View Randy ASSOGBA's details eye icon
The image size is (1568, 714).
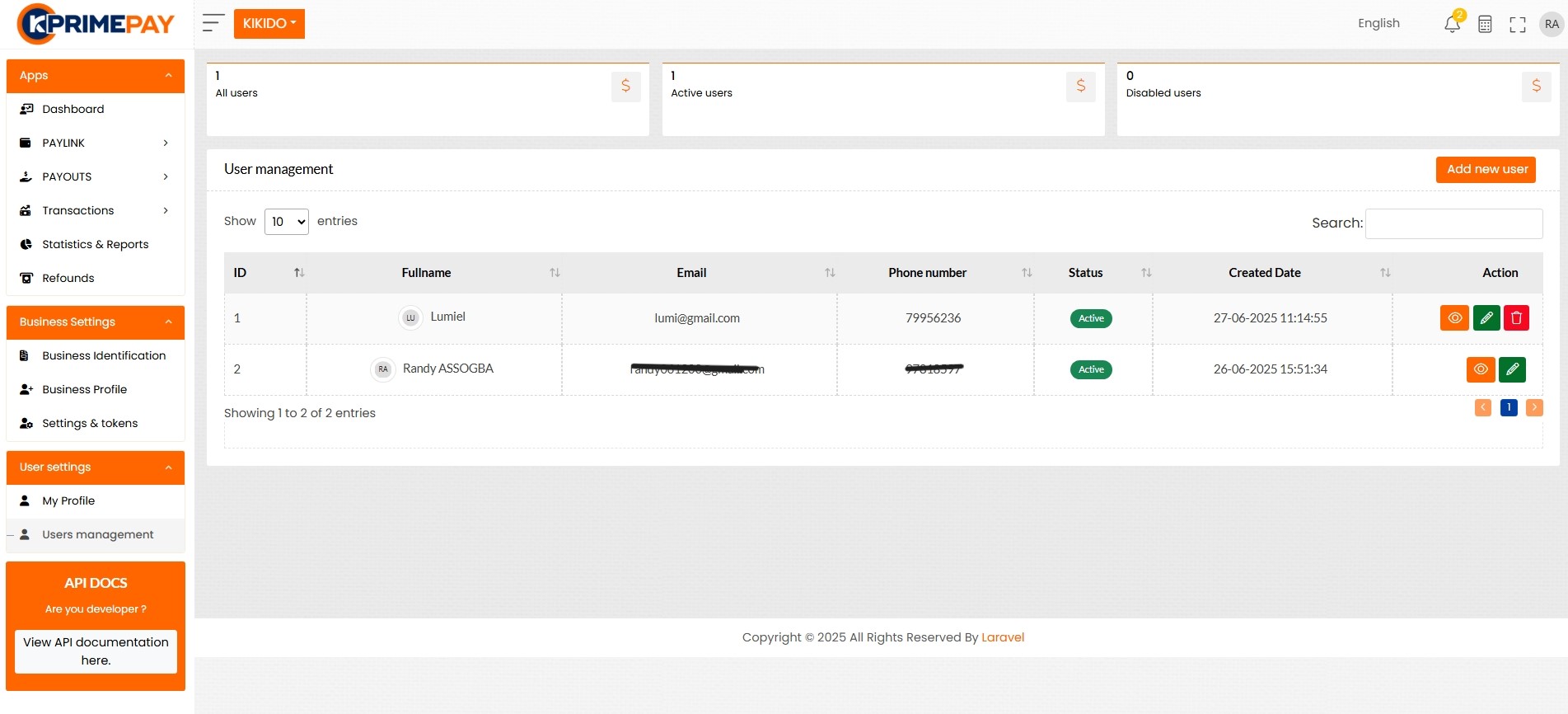1481,369
